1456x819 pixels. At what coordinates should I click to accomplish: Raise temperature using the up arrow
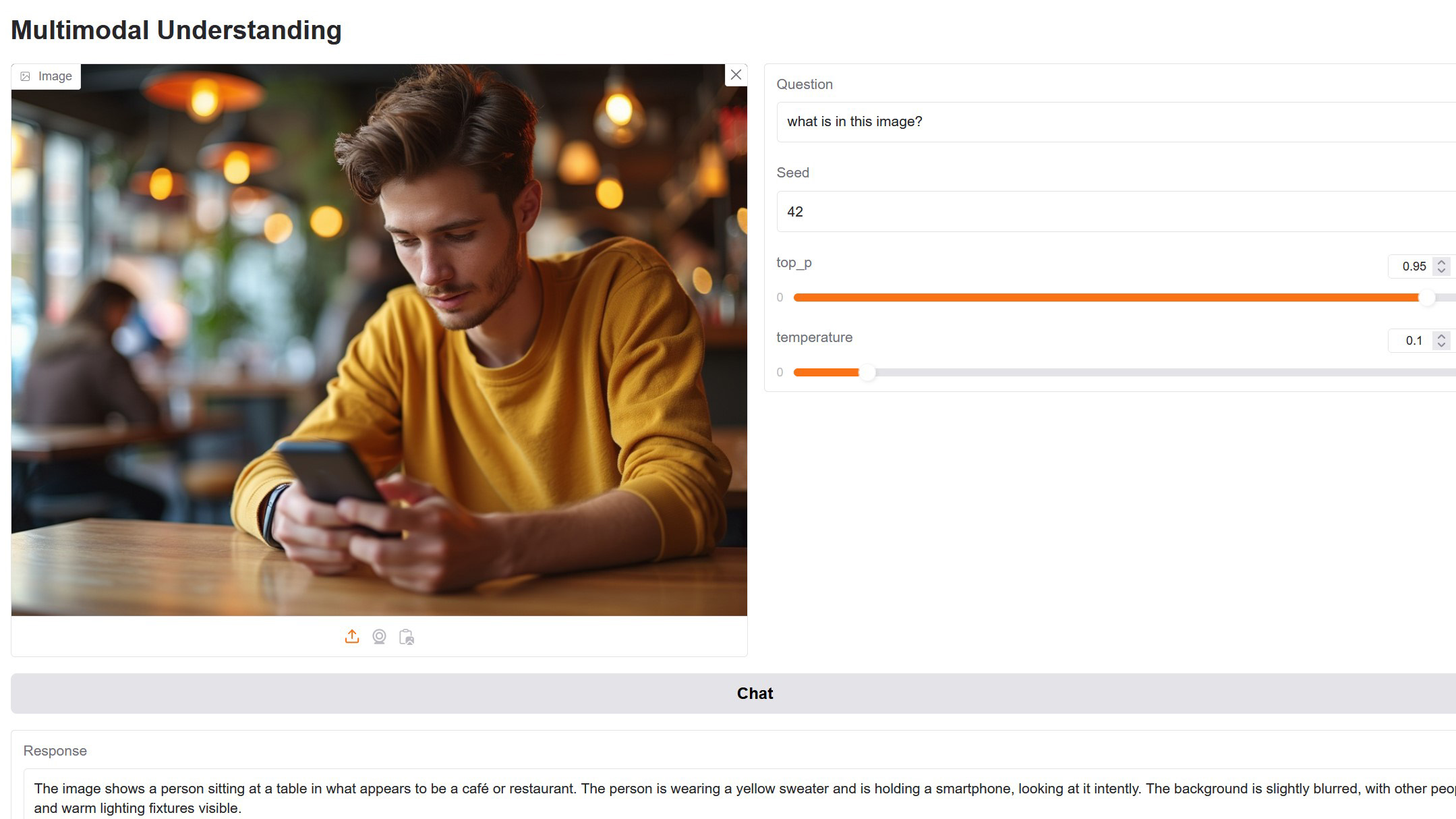point(1441,336)
